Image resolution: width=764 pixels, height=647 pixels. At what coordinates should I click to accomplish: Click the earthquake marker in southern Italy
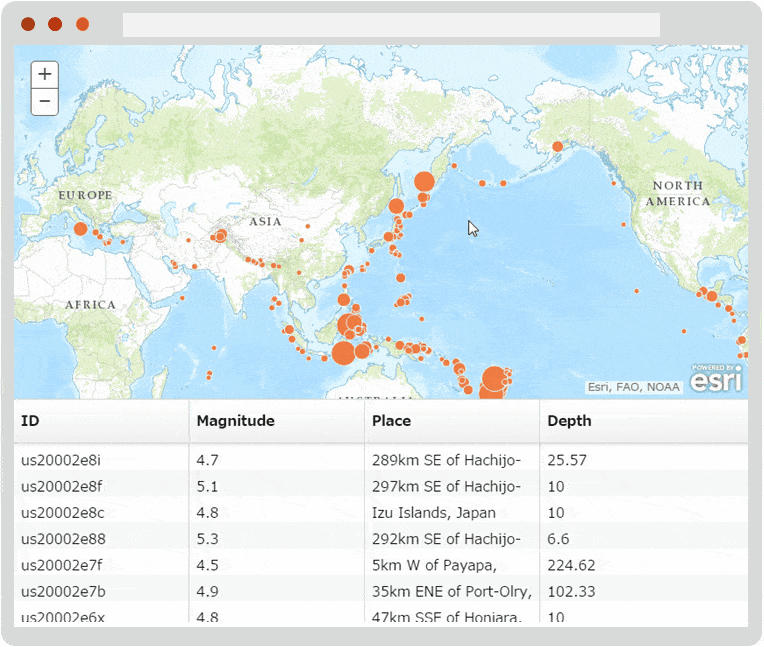(80, 228)
